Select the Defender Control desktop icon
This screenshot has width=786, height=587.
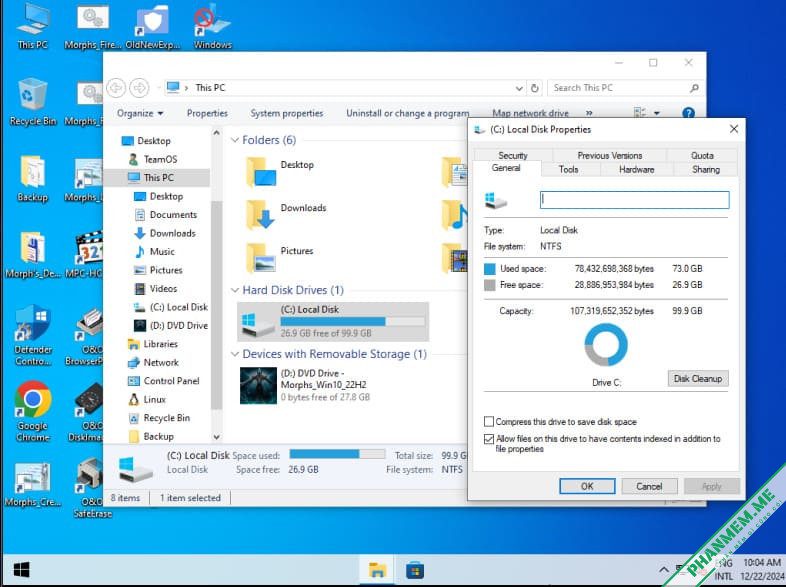coord(33,335)
